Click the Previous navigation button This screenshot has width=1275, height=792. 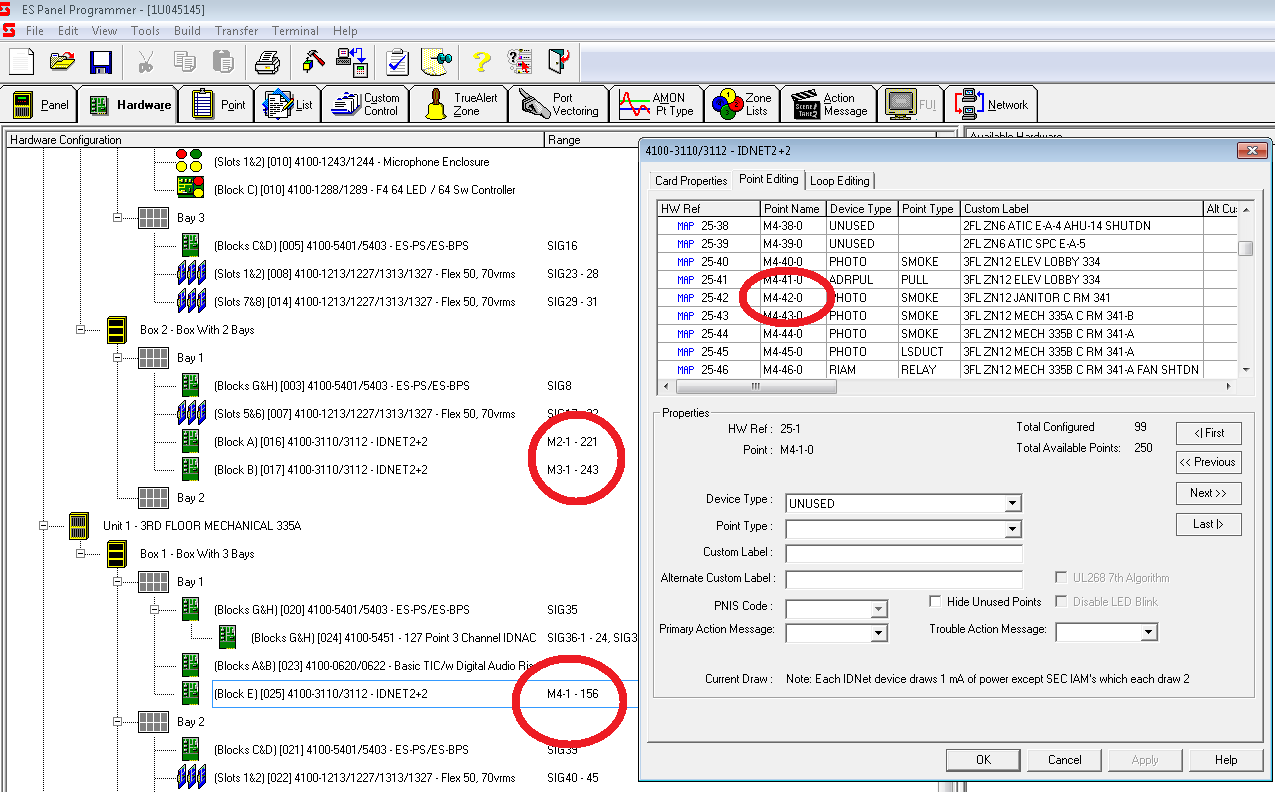tap(1209, 462)
